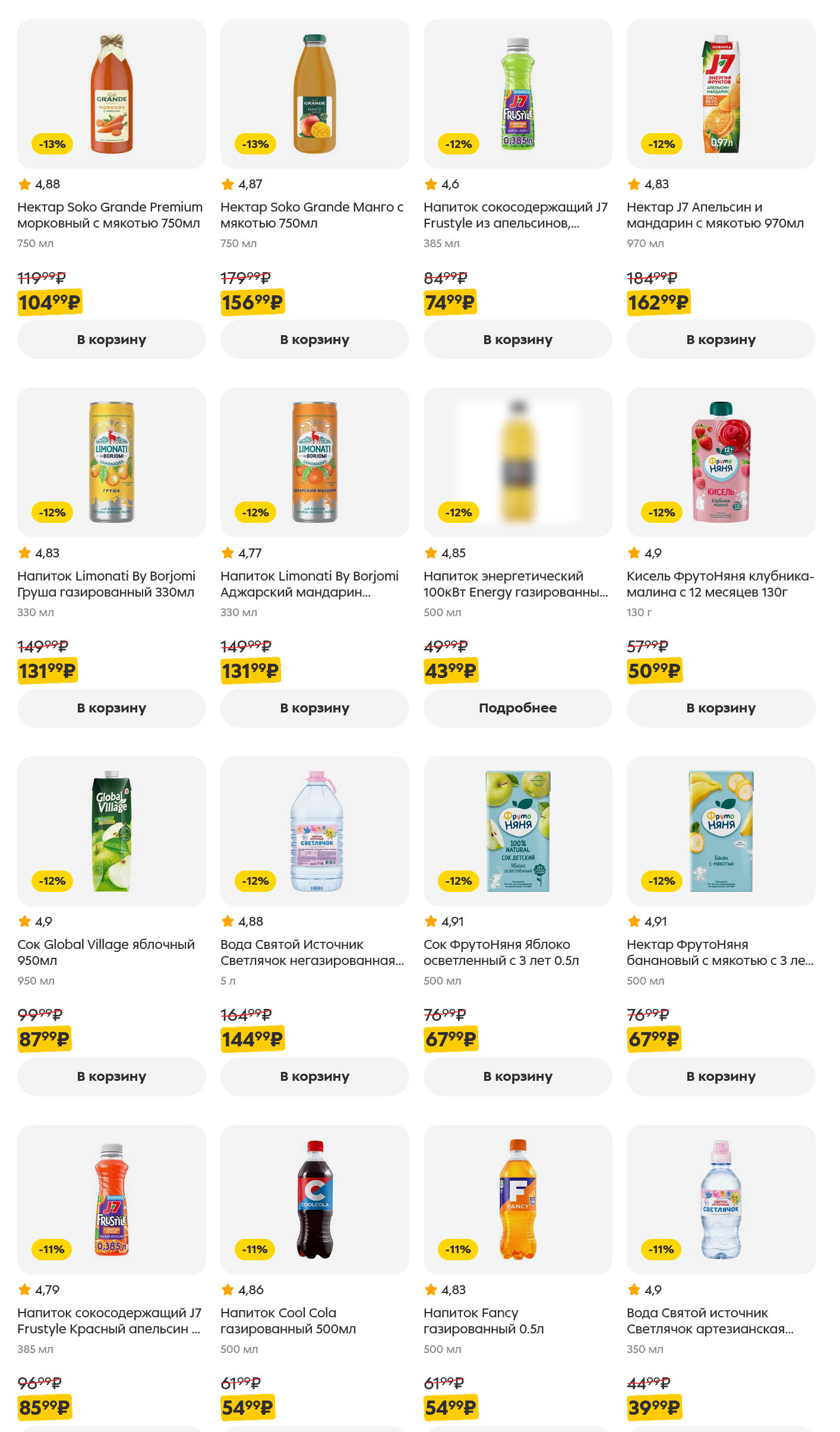Open title link 'Напиток Cool Cola газированный 500мл'
The height and width of the screenshot is (1432, 840).
pos(288,1320)
